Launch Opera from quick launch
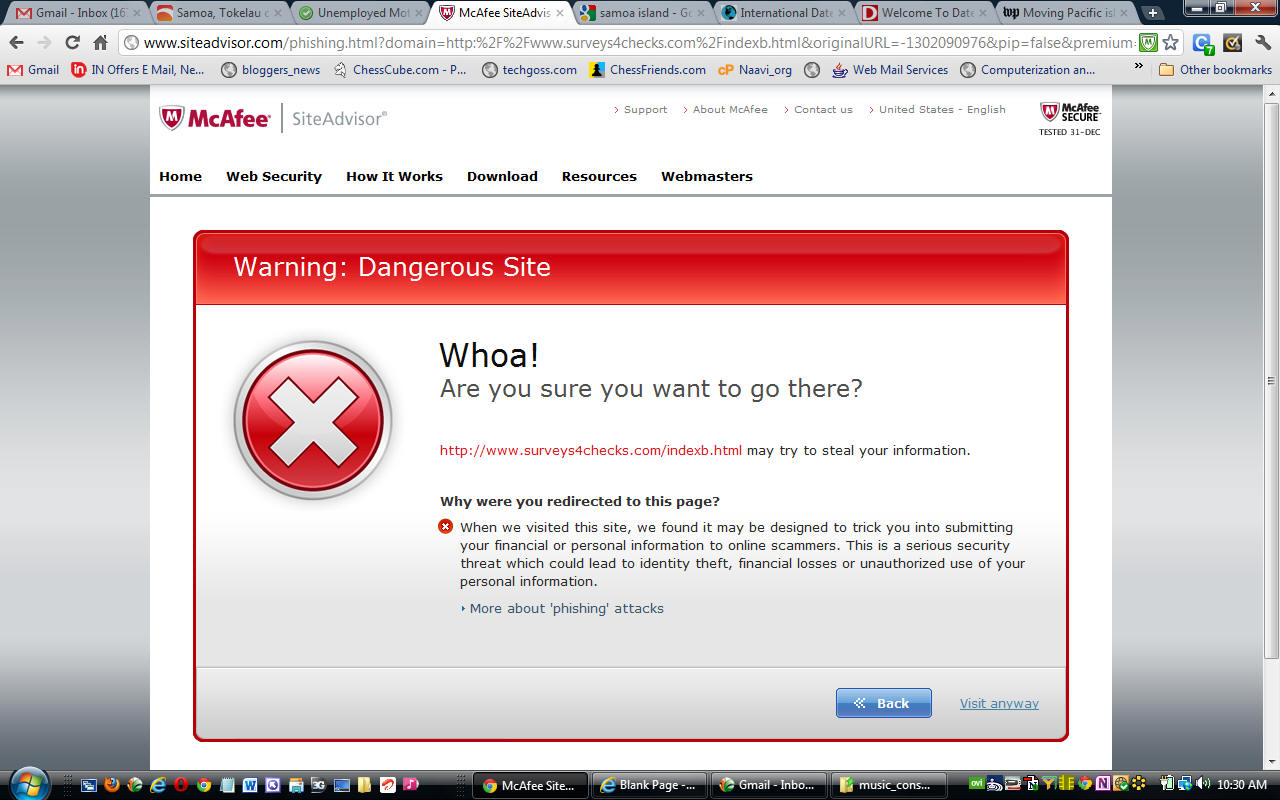Screen dimensions: 1280x800 click(181, 785)
